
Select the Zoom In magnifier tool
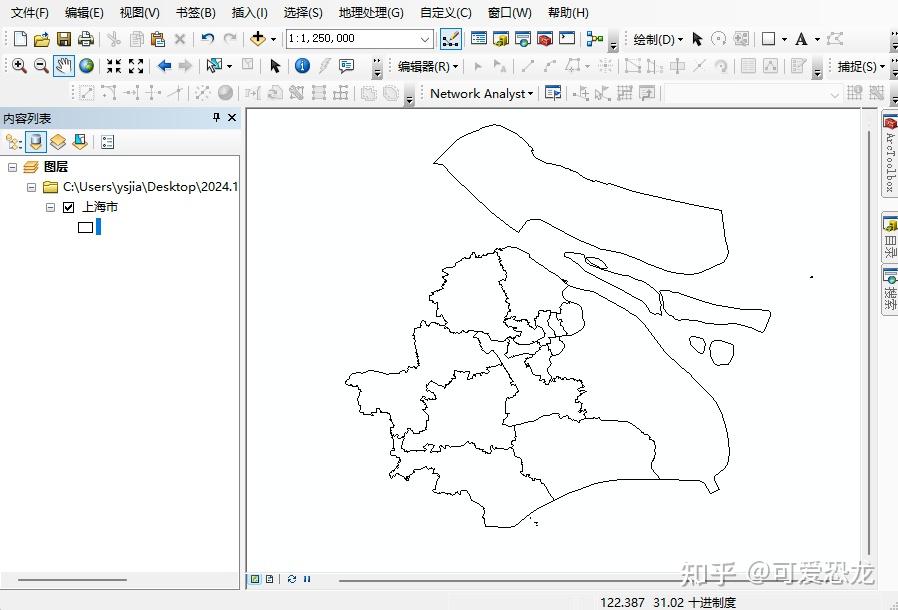click(18, 66)
